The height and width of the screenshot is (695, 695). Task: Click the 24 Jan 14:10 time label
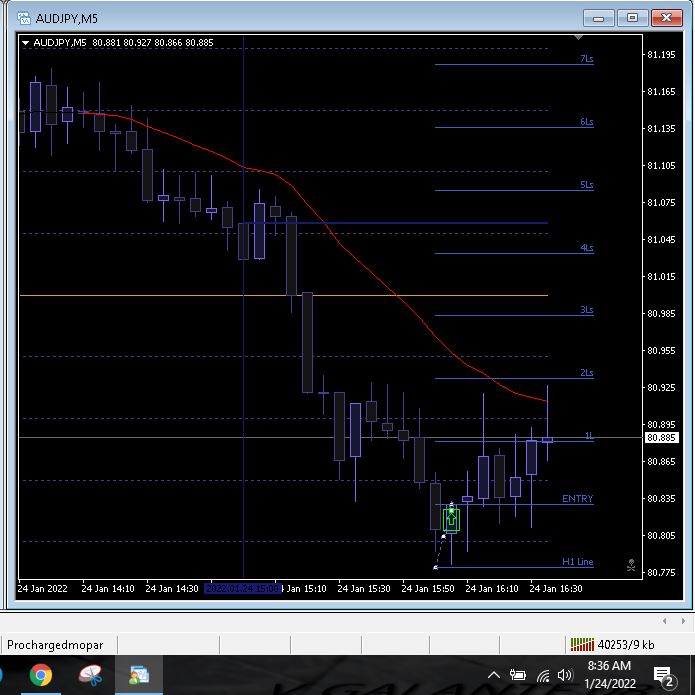pyautogui.click(x=108, y=589)
